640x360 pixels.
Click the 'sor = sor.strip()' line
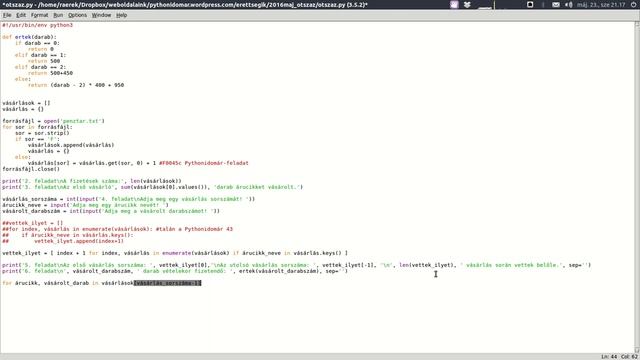42,133
